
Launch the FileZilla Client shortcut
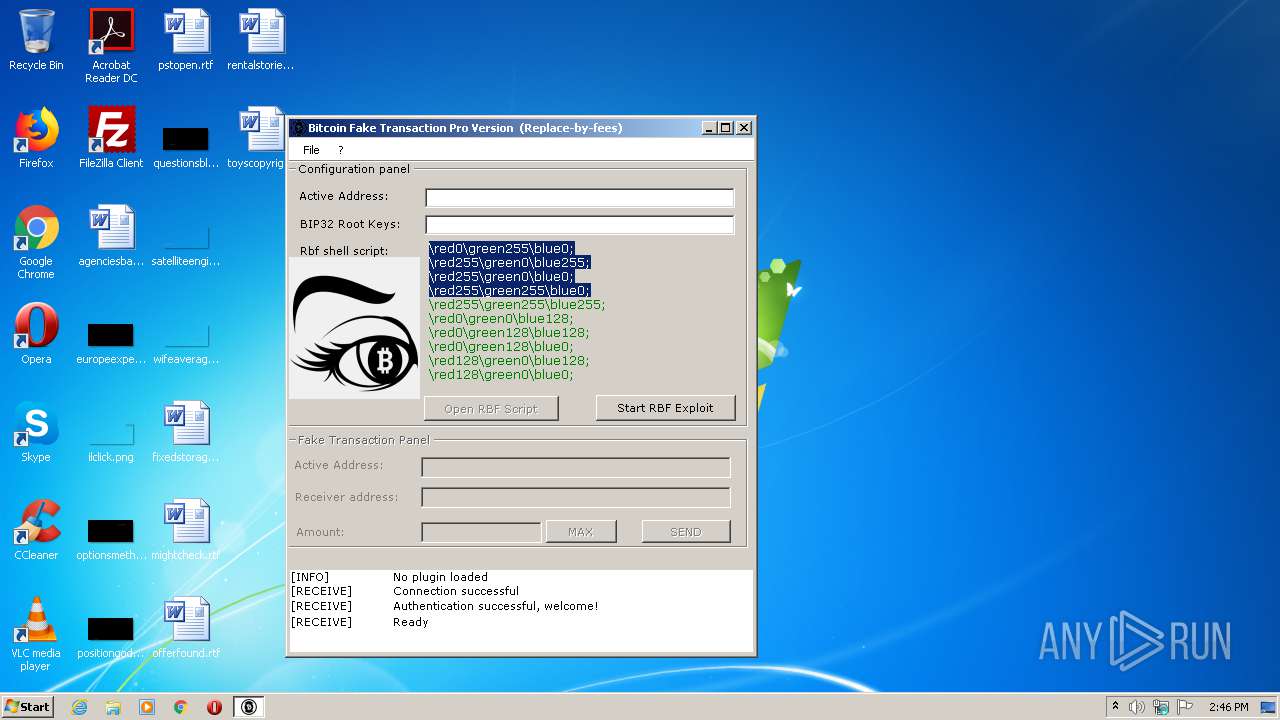(111, 138)
